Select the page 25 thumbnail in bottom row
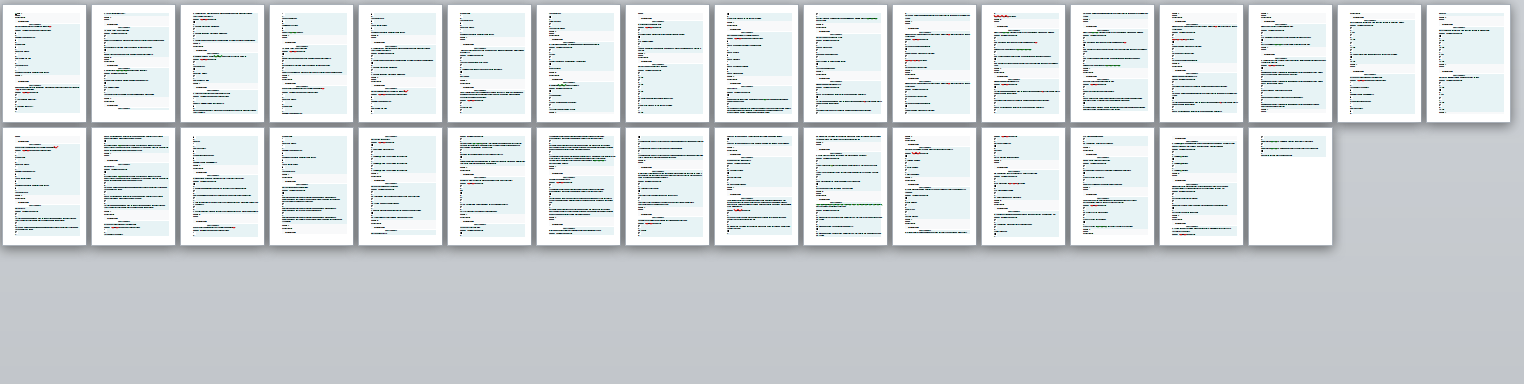Screen dimensions: 1524x384 pos(667,186)
